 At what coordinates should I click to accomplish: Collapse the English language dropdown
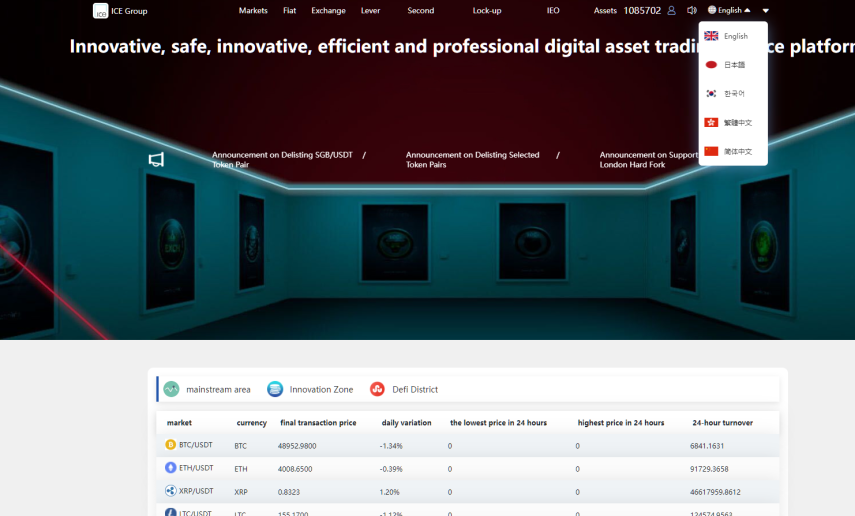click(729, 11)
